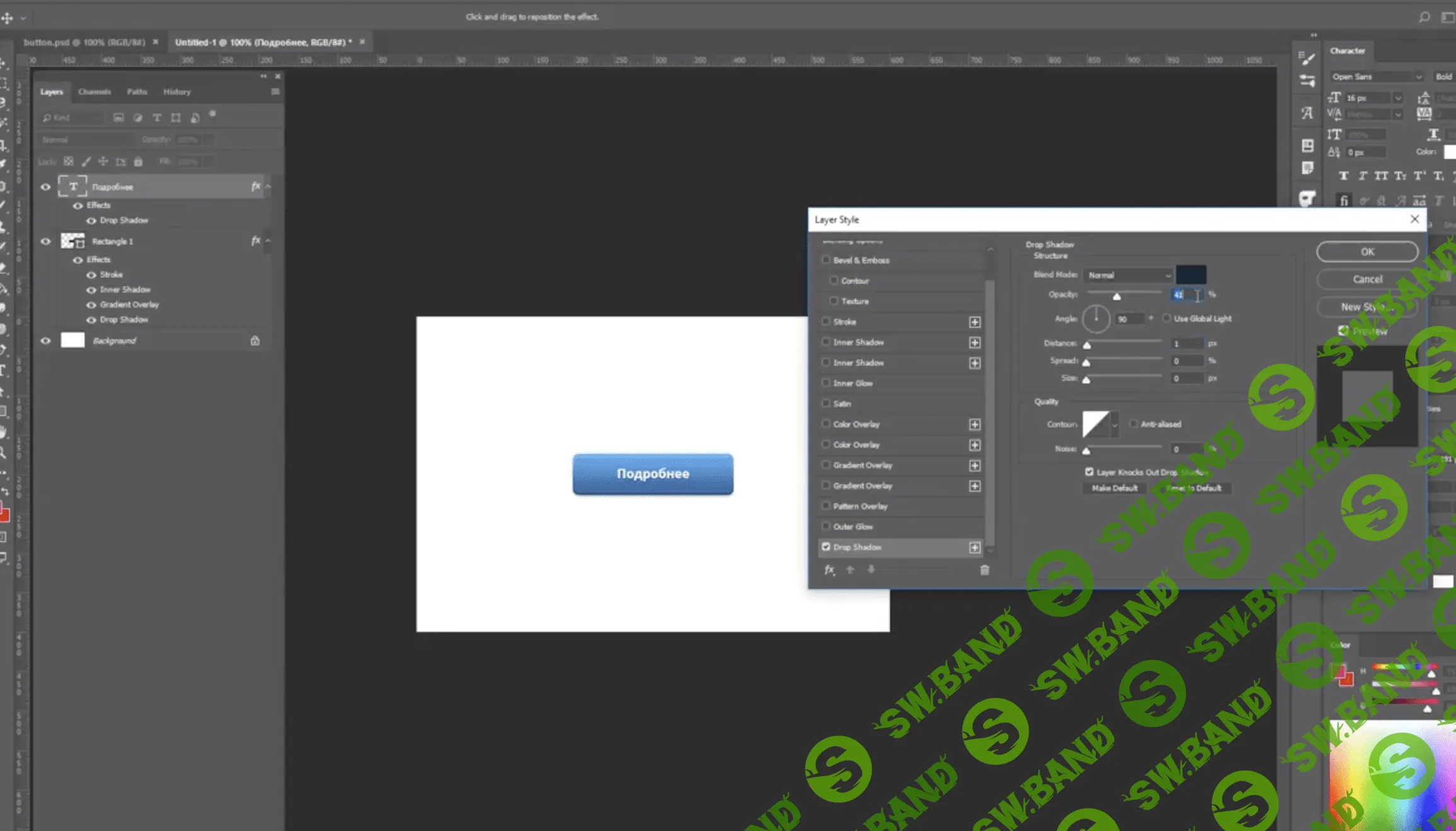Click the lock icon on Background layer
The width and height of the screenshot is (1456, 831).
click(255, 340)
